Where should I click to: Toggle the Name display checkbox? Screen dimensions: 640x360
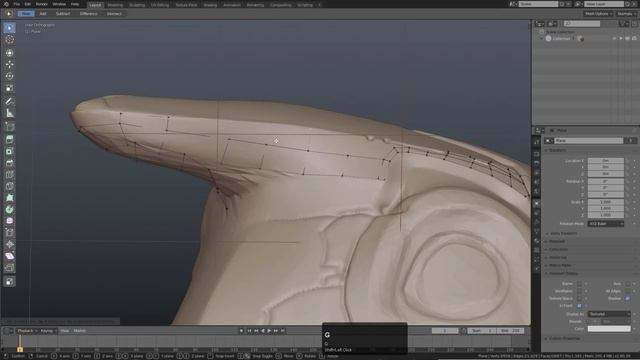(579, 284)
